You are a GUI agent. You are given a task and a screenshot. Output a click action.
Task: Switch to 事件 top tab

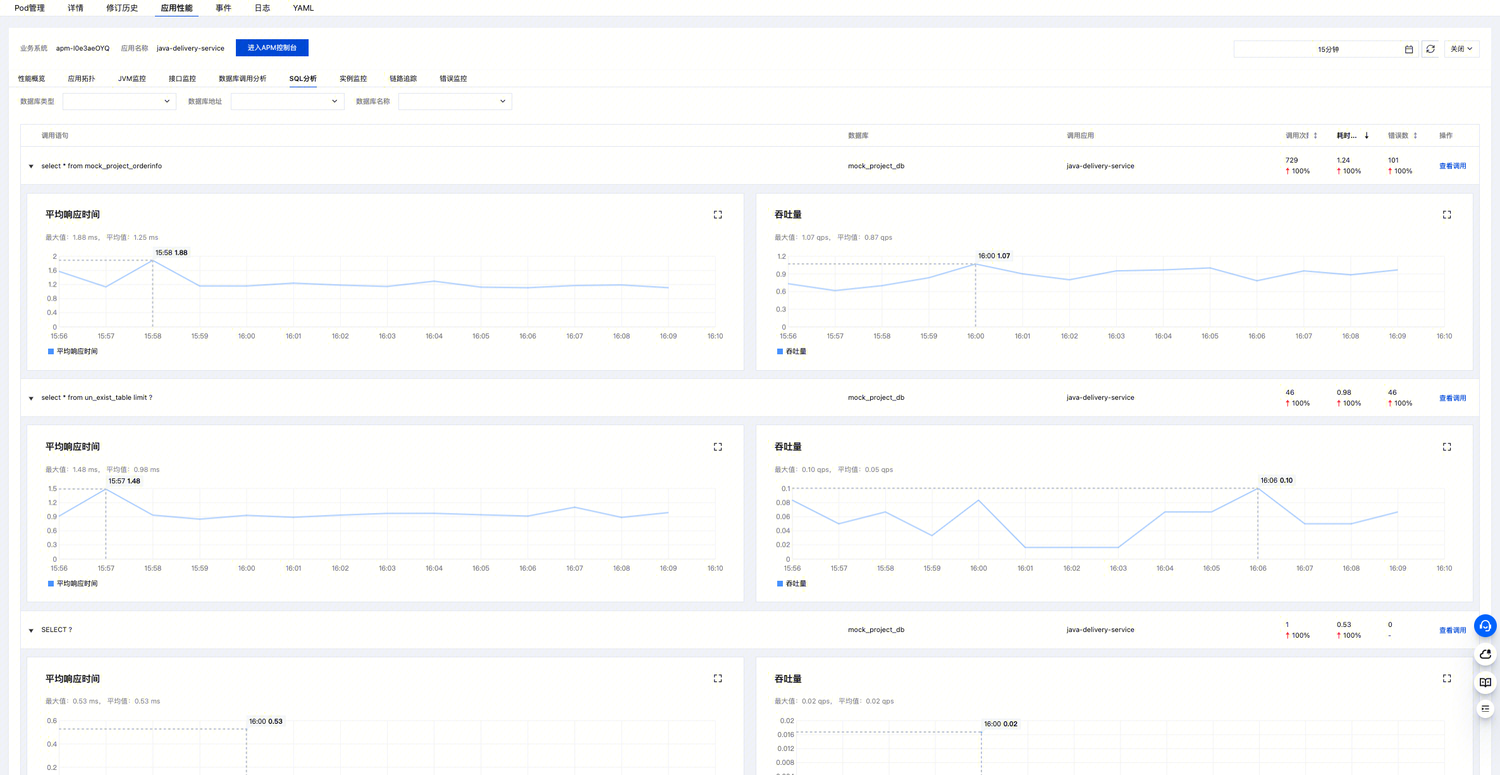223,8
